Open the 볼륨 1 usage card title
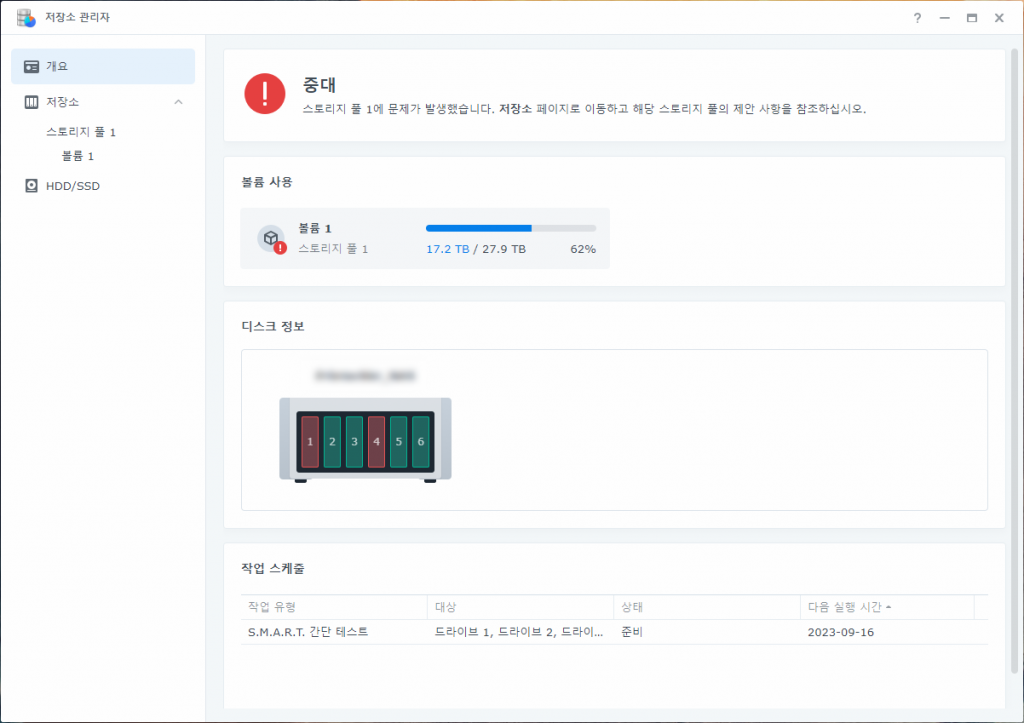 [x=315, y=228]
